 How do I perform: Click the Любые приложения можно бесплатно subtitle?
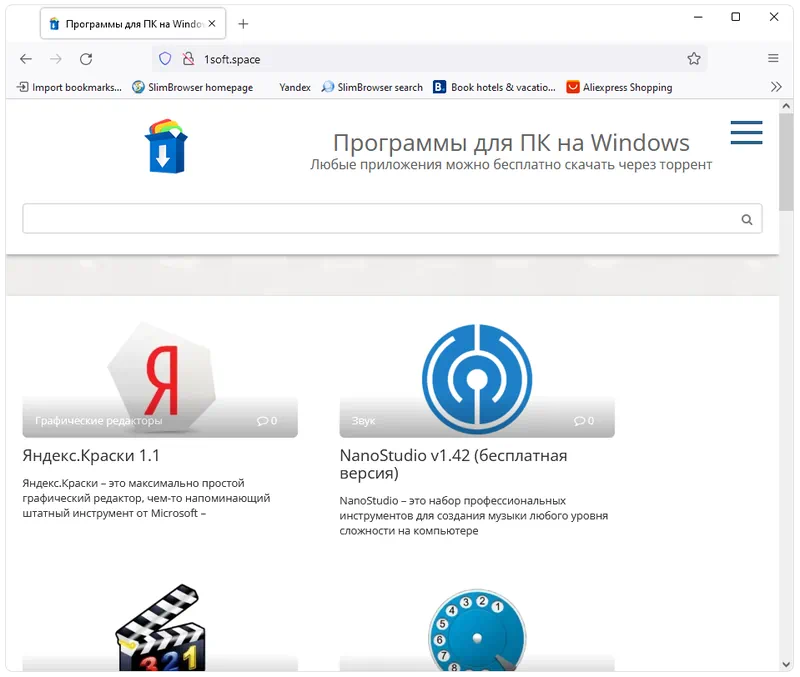511,165
